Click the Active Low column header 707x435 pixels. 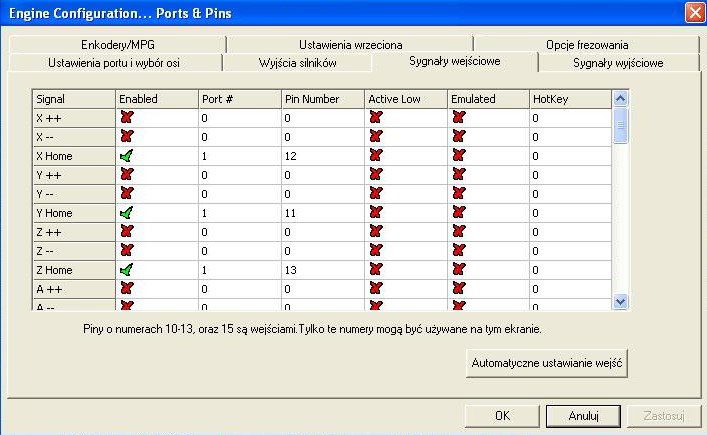click(406, 99)
